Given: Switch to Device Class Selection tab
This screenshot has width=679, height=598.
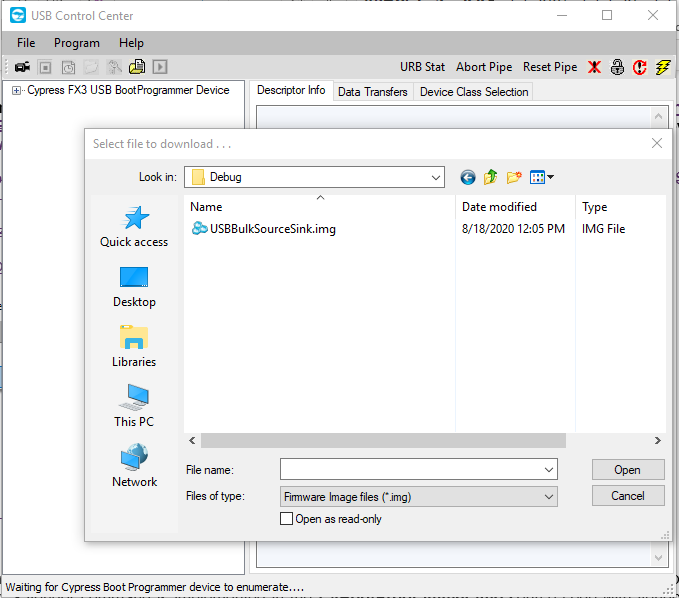Looking at the screenshot, I should pyautogui.click(x=474, y=92).
